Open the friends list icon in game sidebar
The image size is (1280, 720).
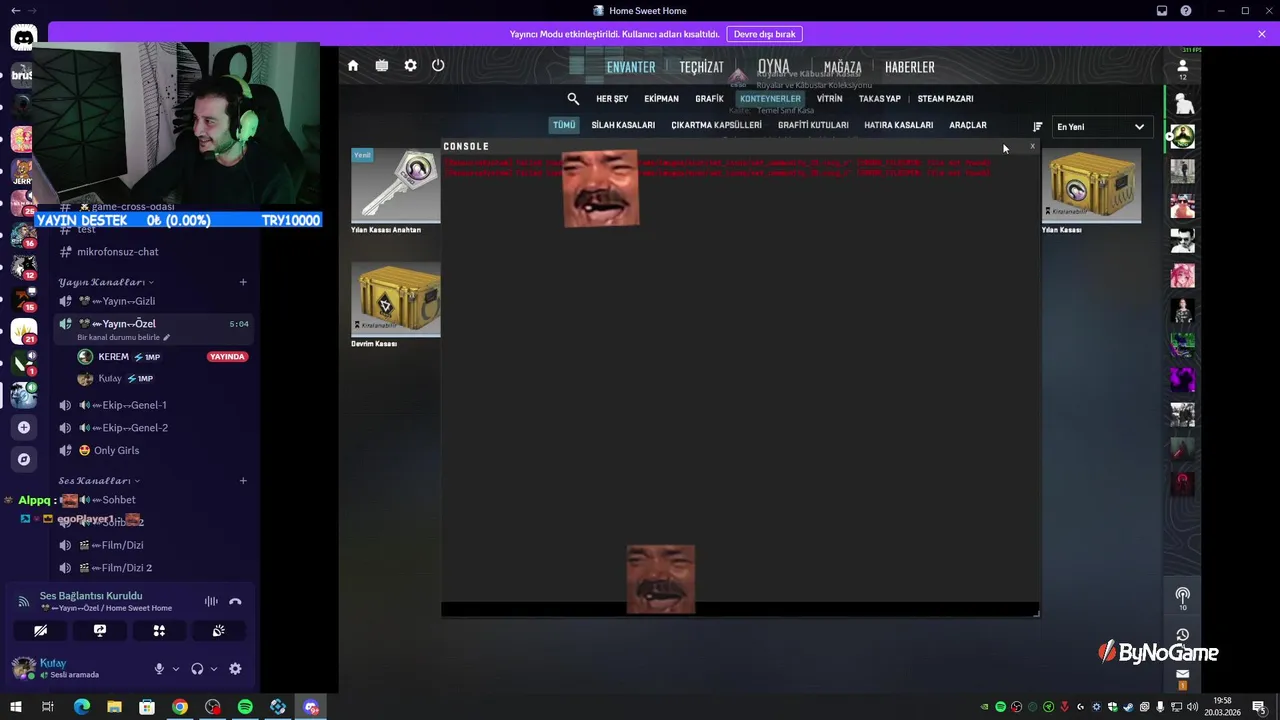pos(1182,66)
